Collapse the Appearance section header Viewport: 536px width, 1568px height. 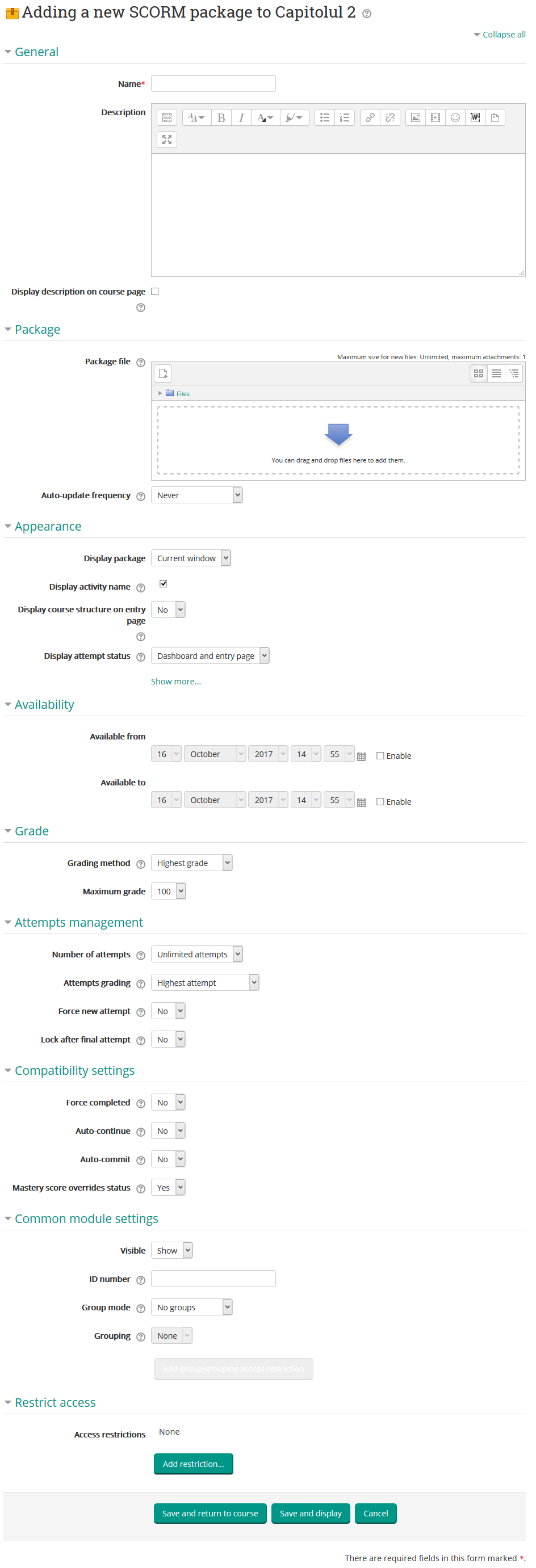48,527
